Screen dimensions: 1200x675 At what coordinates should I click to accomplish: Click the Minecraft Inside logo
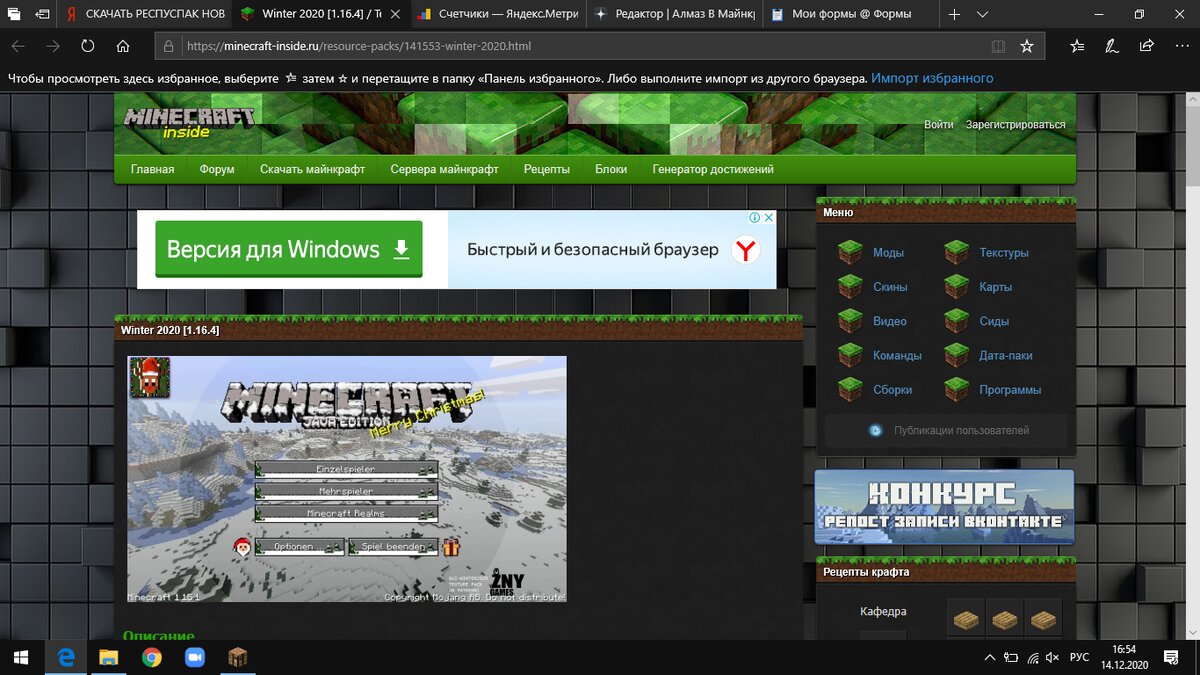(189, 124)
